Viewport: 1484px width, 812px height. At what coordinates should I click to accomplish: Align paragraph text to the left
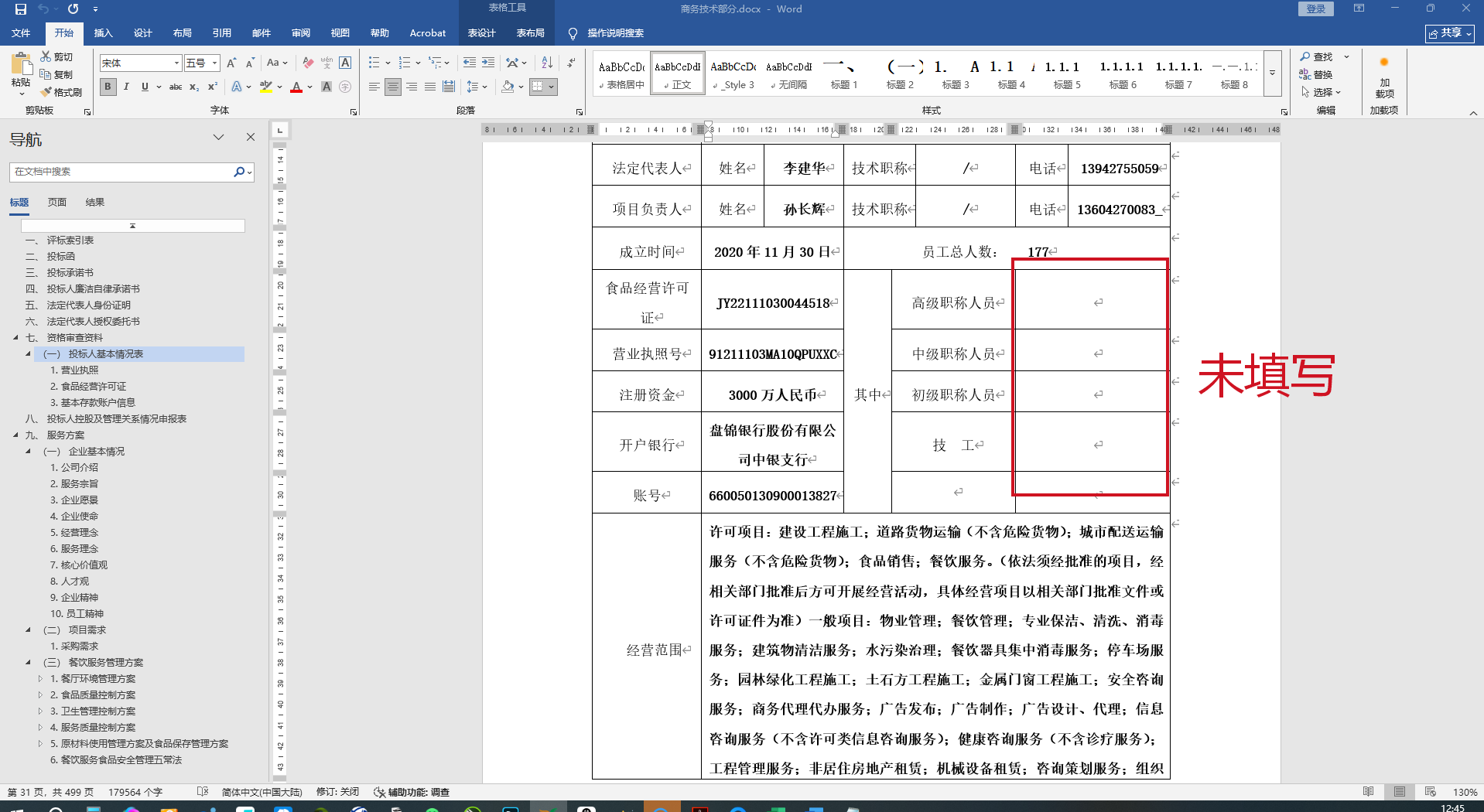(374, 87)
